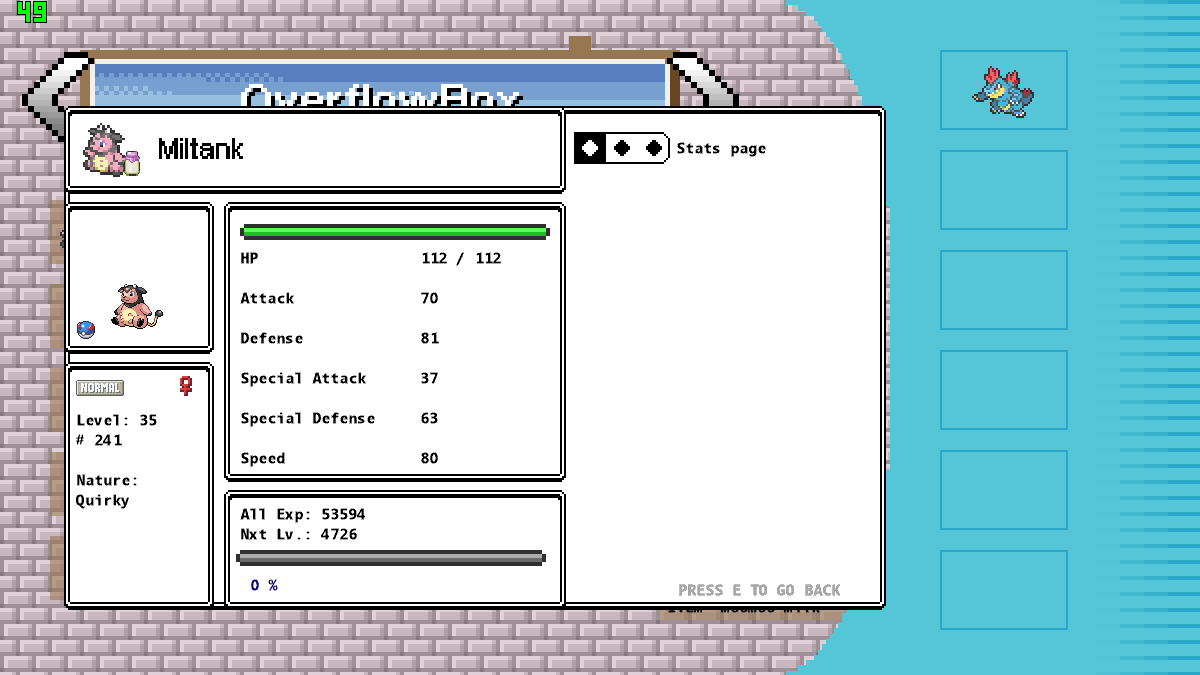
Task: Click PRESS E TO GO BACK
Action: [759, 590]
